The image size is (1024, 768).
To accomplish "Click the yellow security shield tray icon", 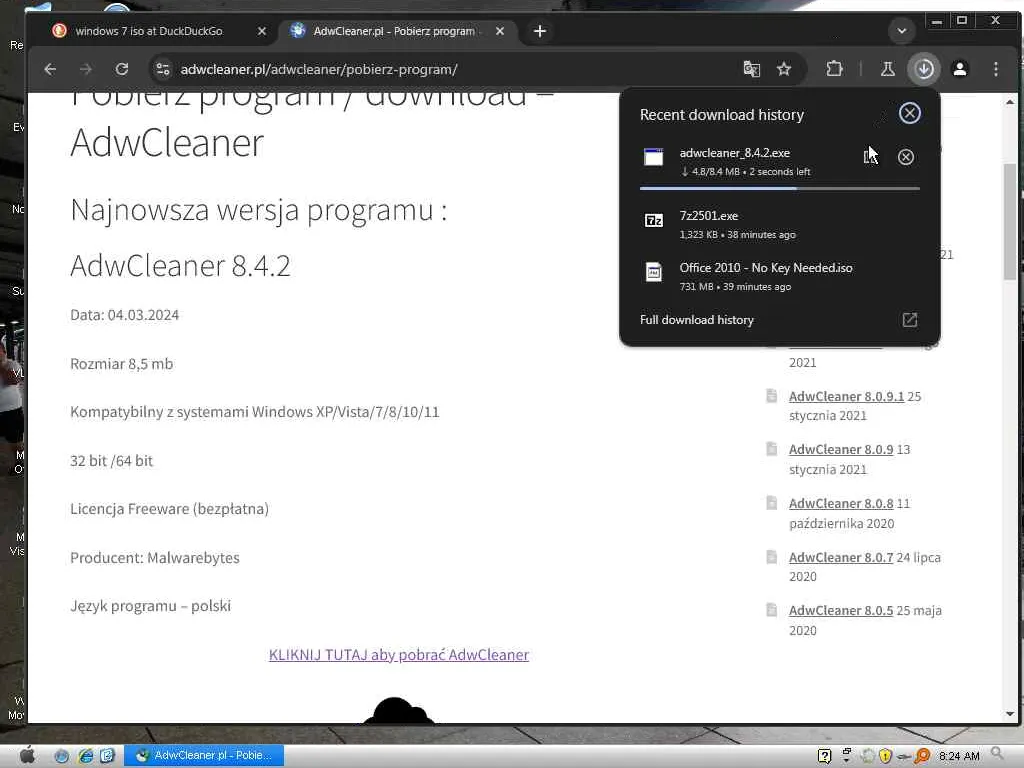I will coord(886,756).
